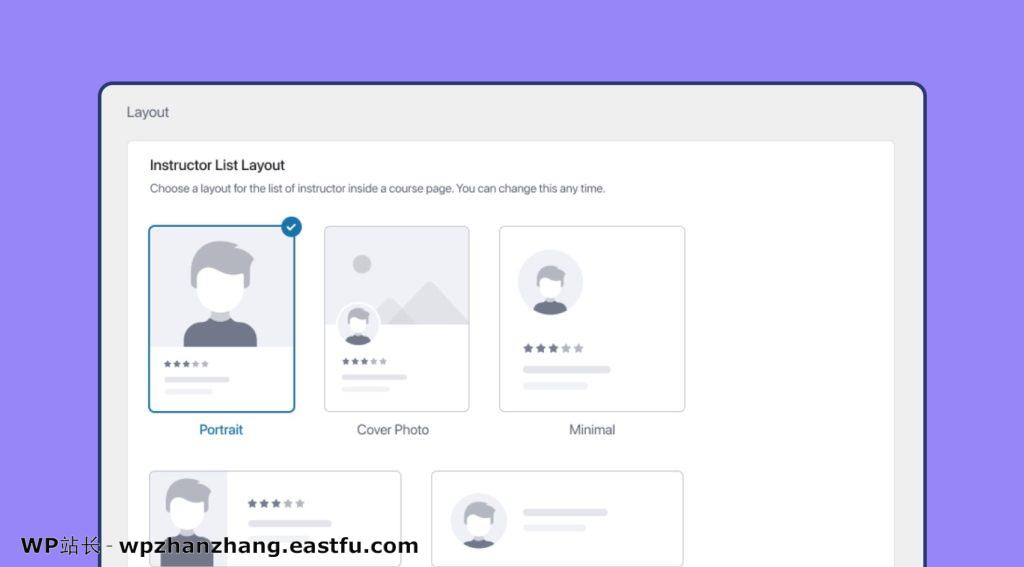Click the Minimal label

[x=592, y=430]
